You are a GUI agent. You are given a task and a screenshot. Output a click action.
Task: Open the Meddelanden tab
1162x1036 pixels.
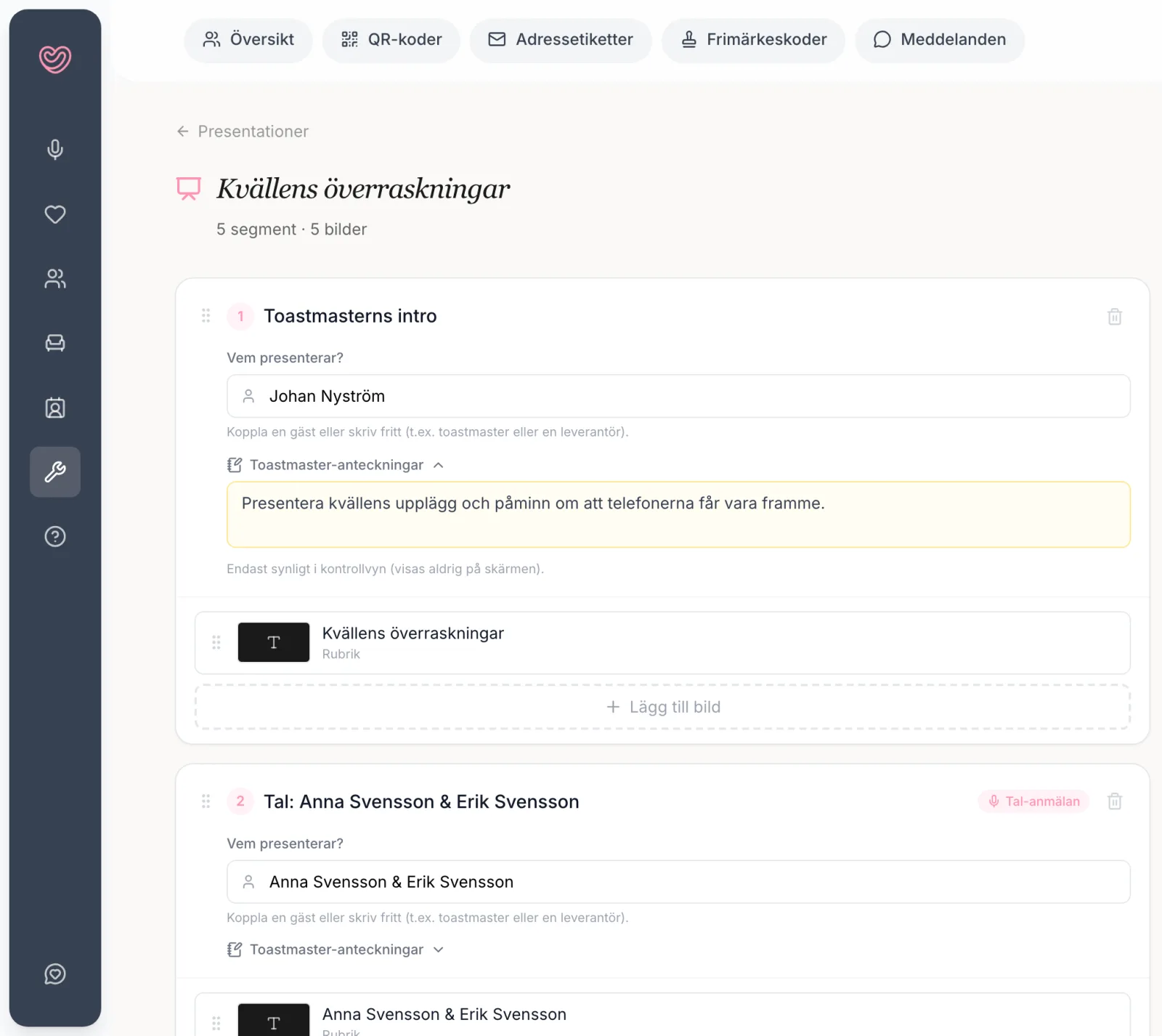(x=940, y=40)
